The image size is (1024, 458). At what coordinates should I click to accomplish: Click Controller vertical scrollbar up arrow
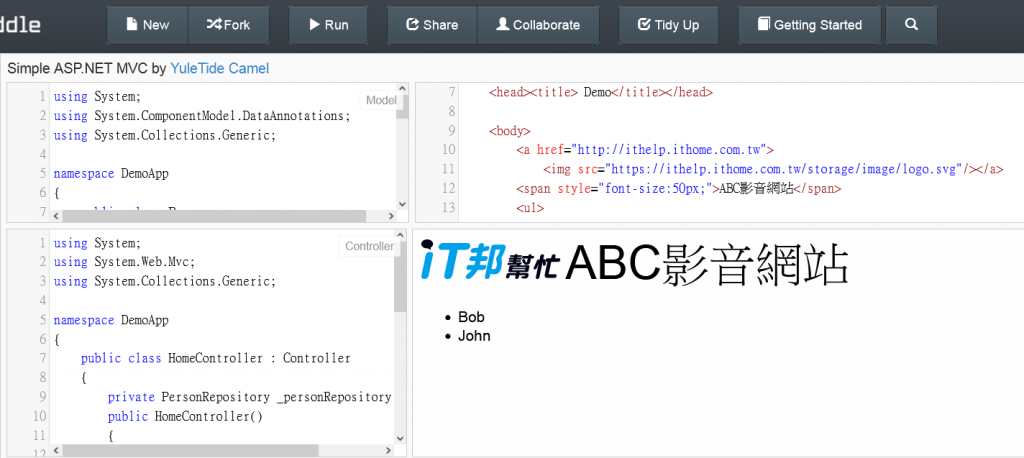coord(400,236)
